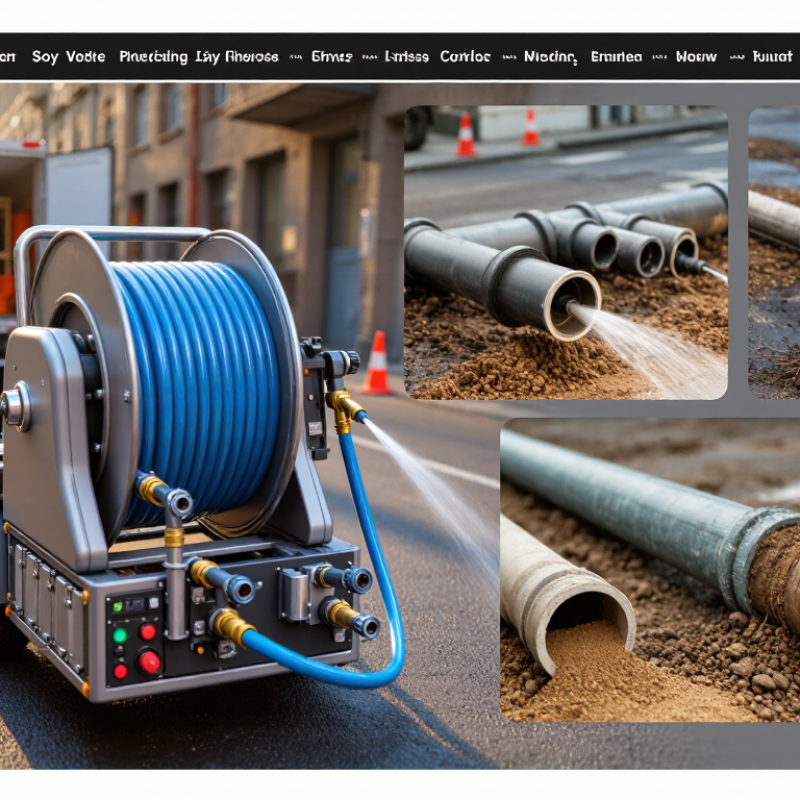Select 'Pinerbiing' in the top navigation bar

click(x=154, y=57)
